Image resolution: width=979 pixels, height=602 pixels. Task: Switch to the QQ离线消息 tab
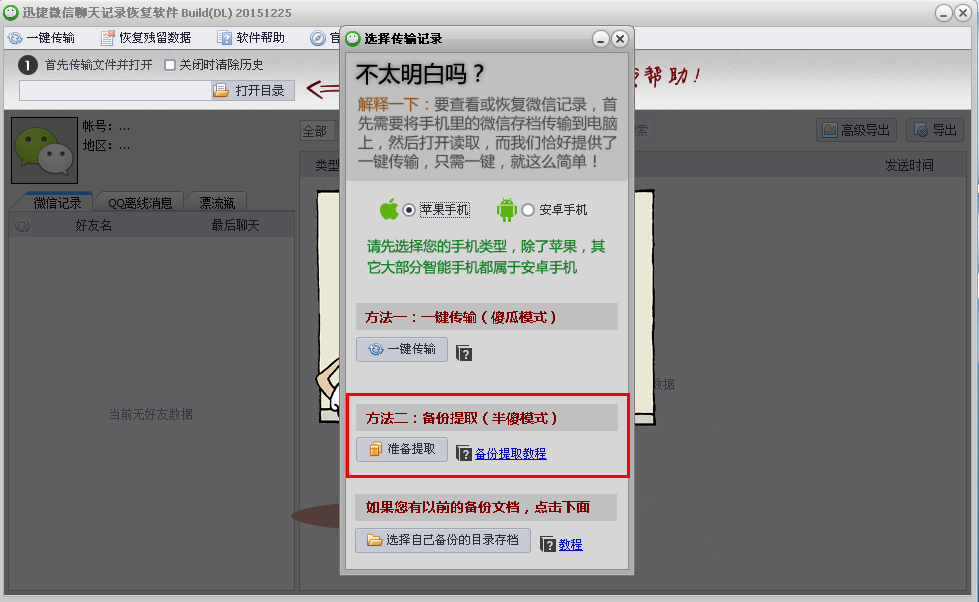pos(140,202)
